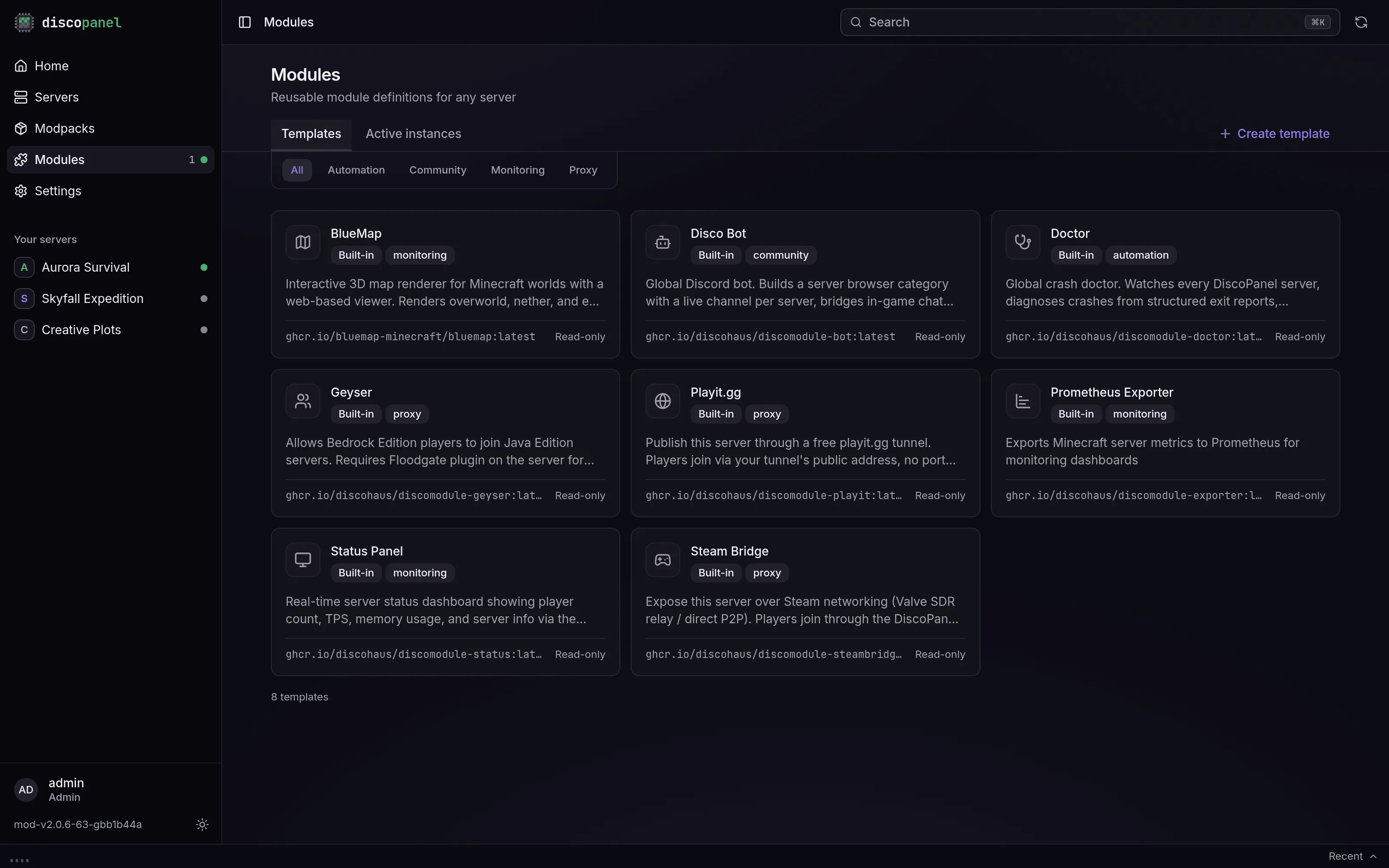
Task: Open Settings in the sidebar
Action: 110,191
